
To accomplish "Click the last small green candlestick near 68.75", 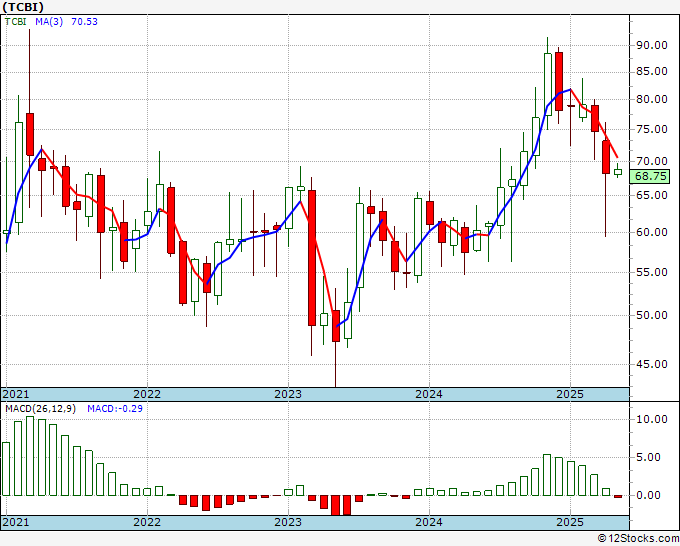I will (x=618, y=172).
